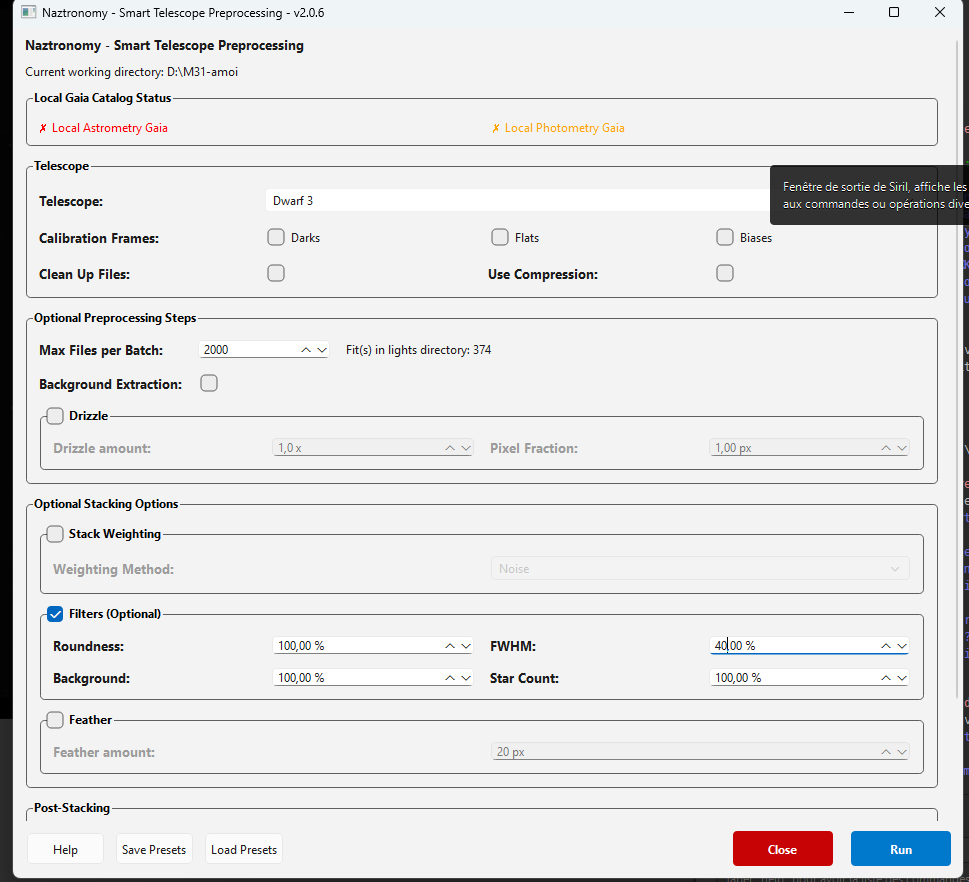This screenshot has height=882, width=969.
Task: Click the current working directory text
Action: coord(132,72)
